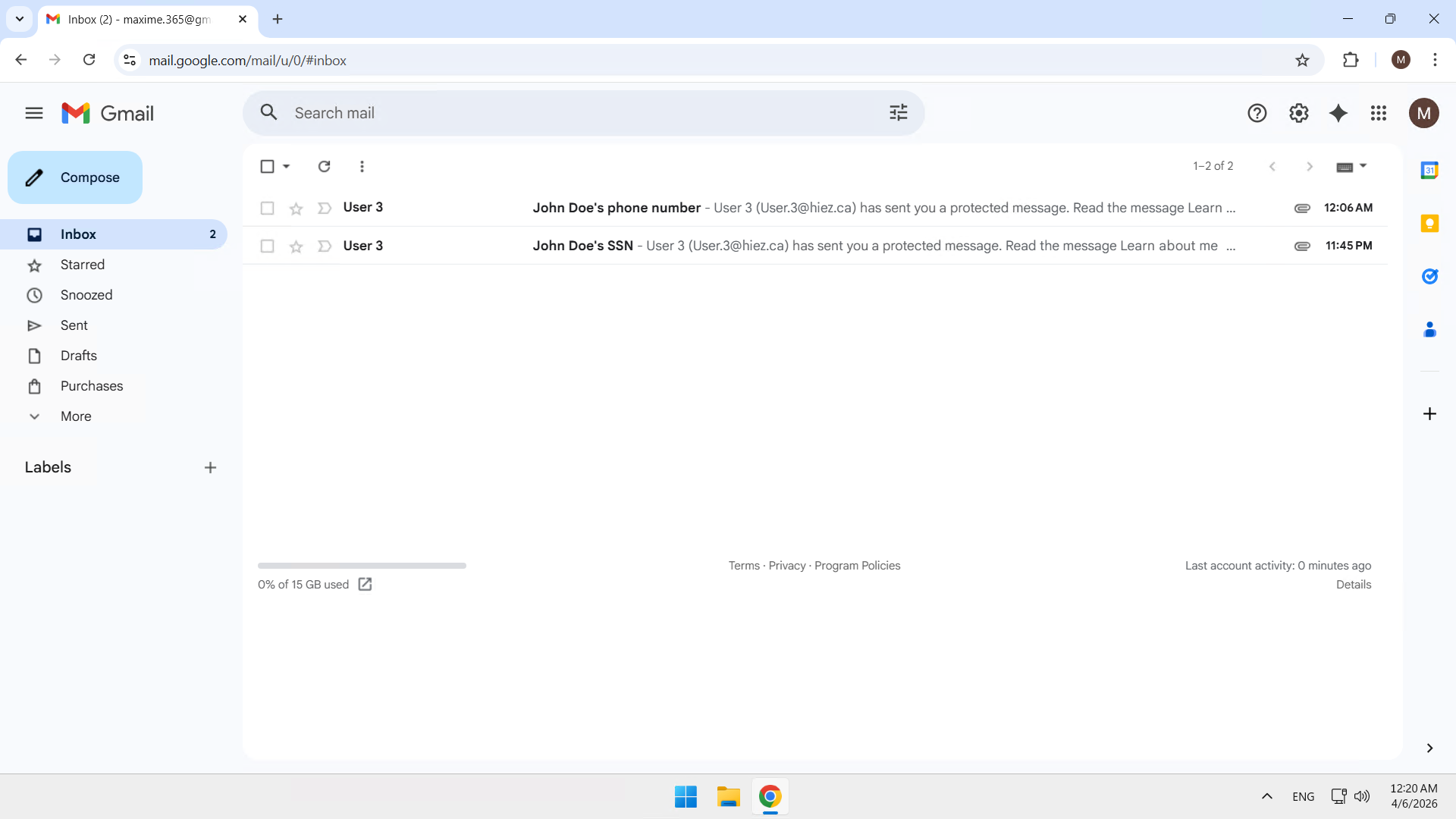This screenshot has width=1456, height=819.
Task: Open the Details account activity link
Action: (x=1353, y=585)
